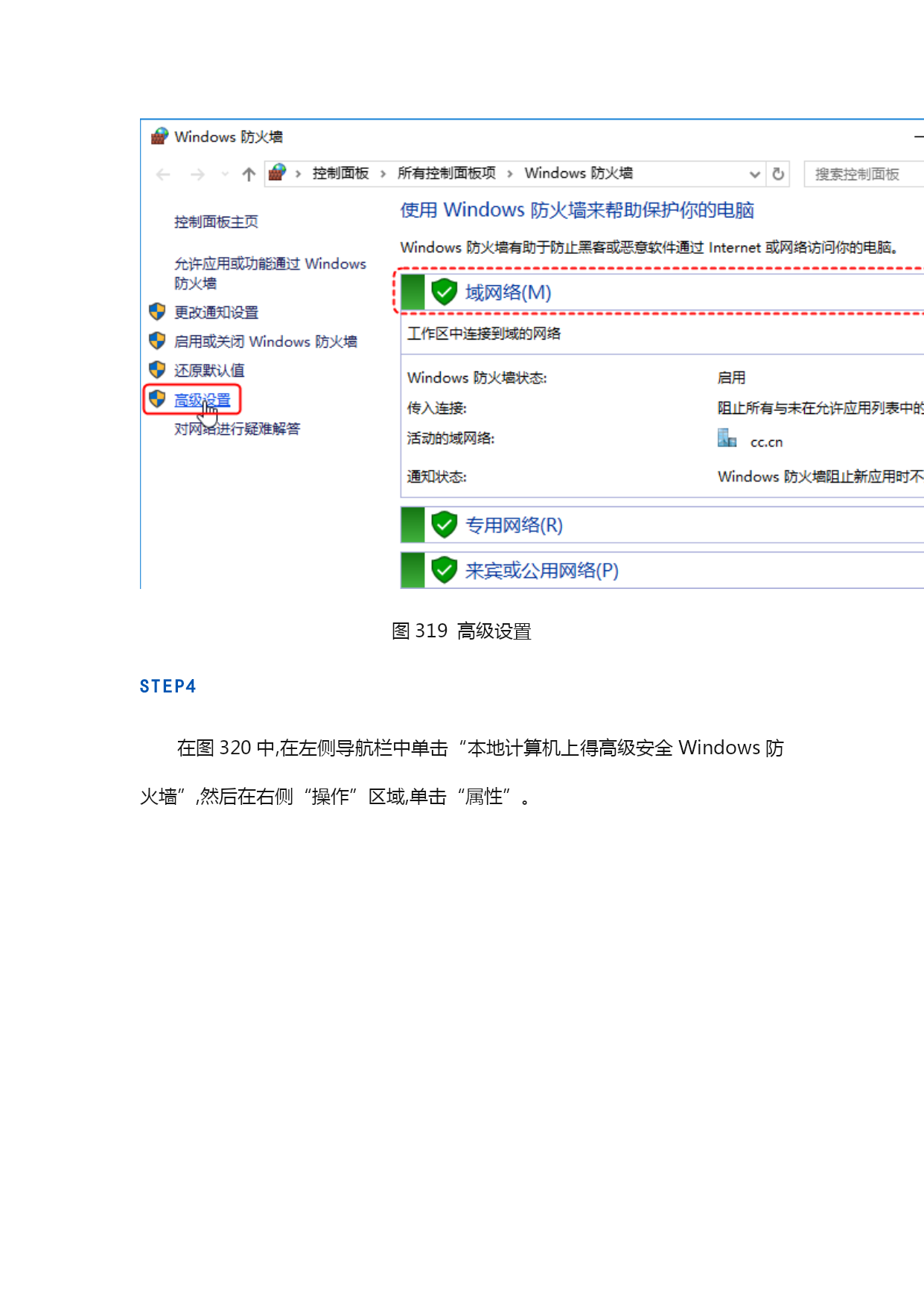Go back with the back arrow
Image resolution: width=924 pixels, height=1306 pixels.
(163, 174)
